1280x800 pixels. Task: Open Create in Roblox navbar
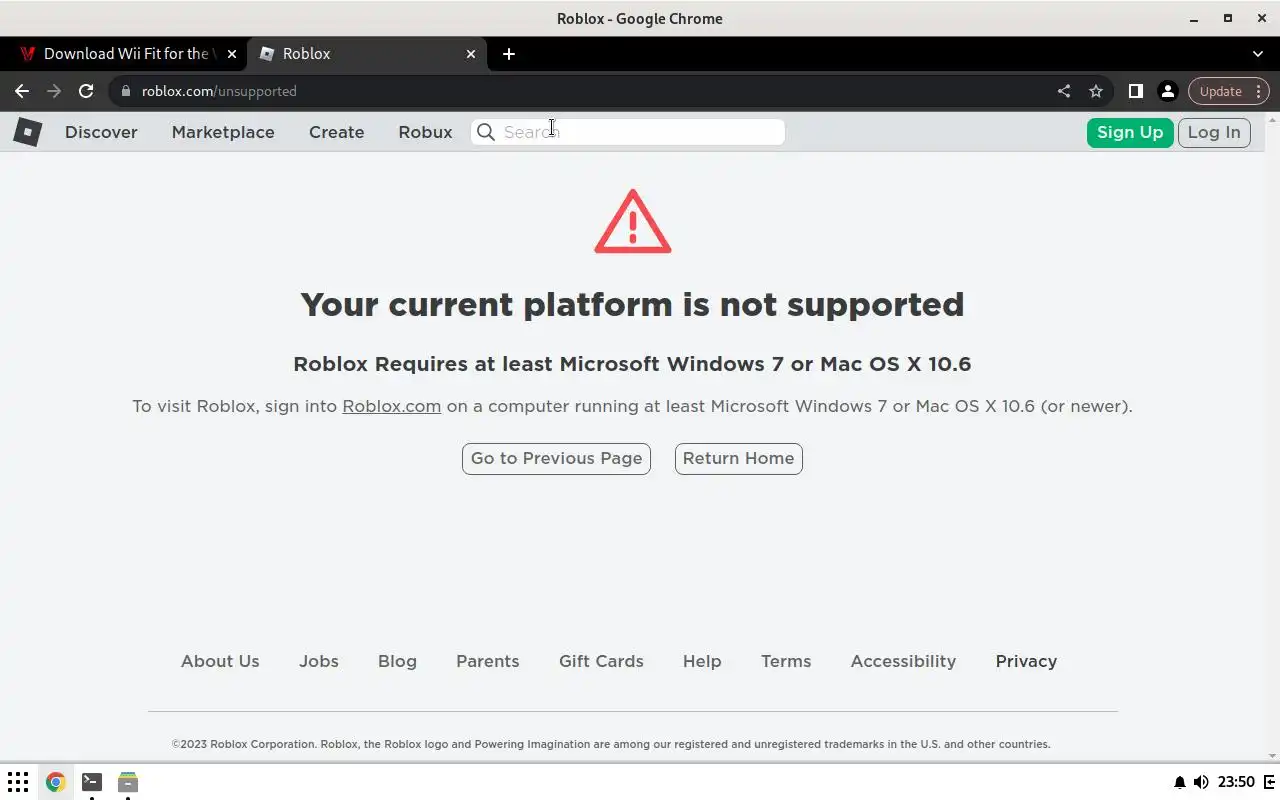tap(336, 132)
